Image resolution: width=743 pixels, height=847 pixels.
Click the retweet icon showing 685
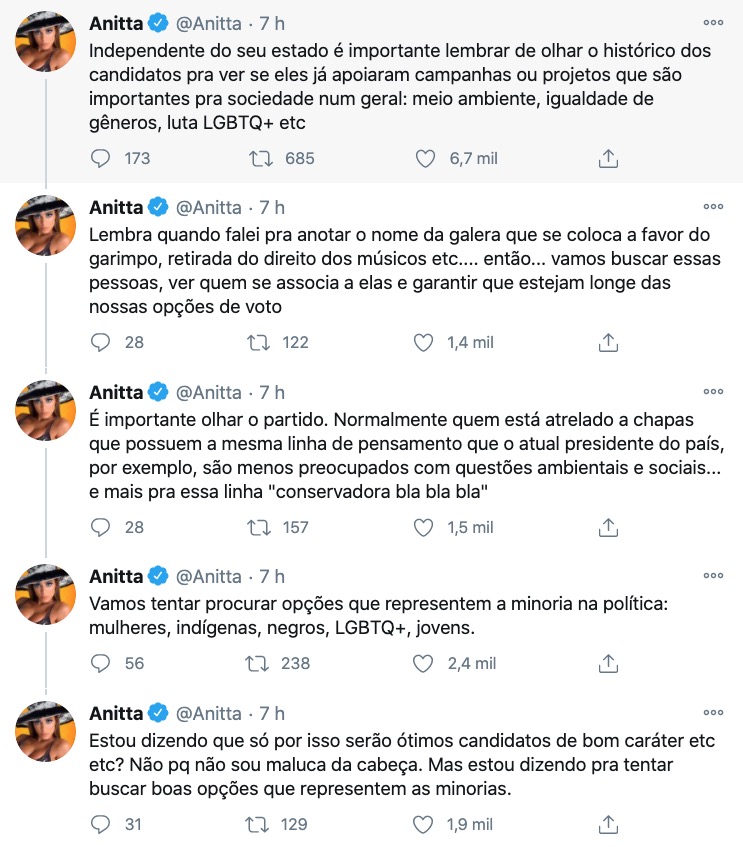pyautogui.click(x=262, y=157)
